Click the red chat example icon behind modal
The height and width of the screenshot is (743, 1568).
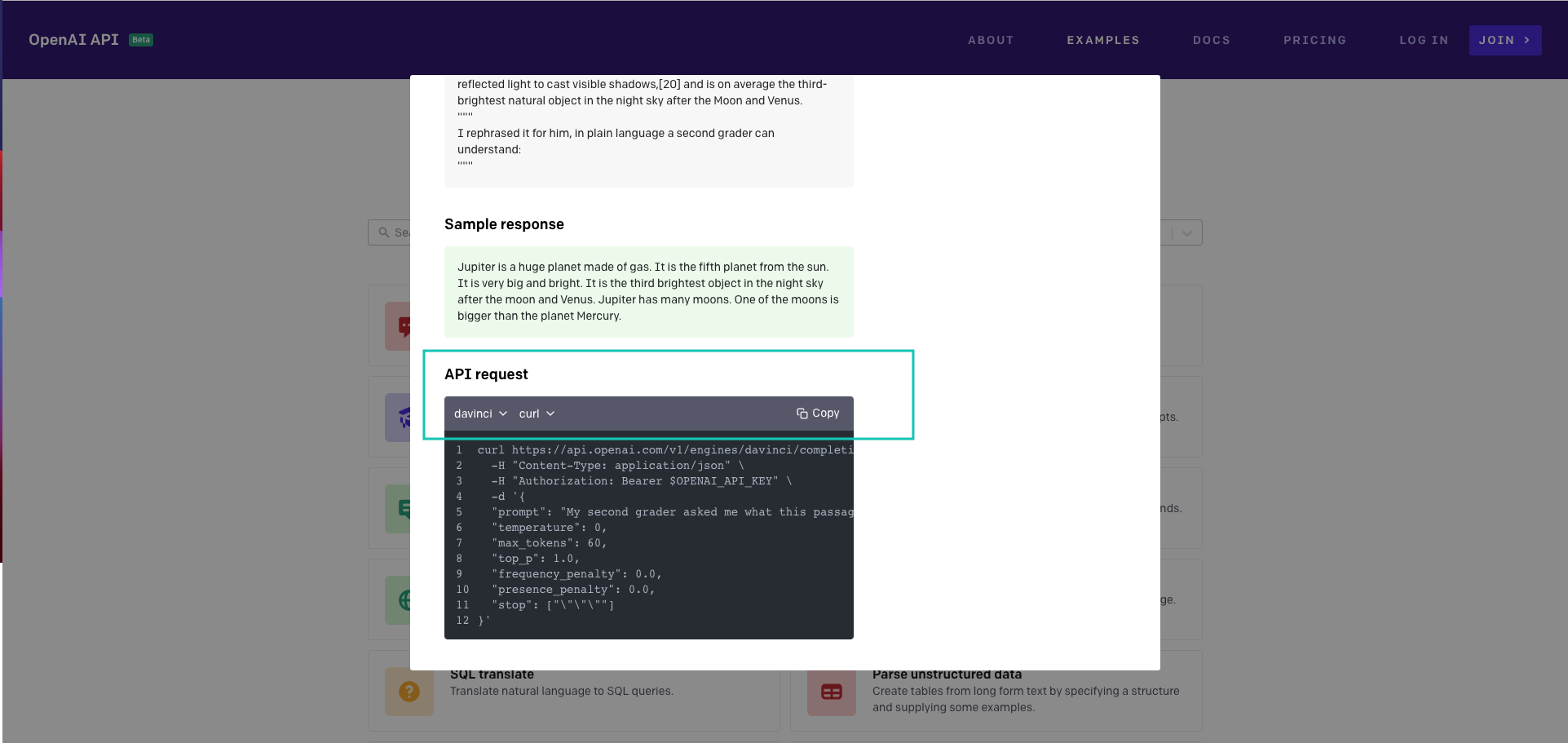[398, 326]
